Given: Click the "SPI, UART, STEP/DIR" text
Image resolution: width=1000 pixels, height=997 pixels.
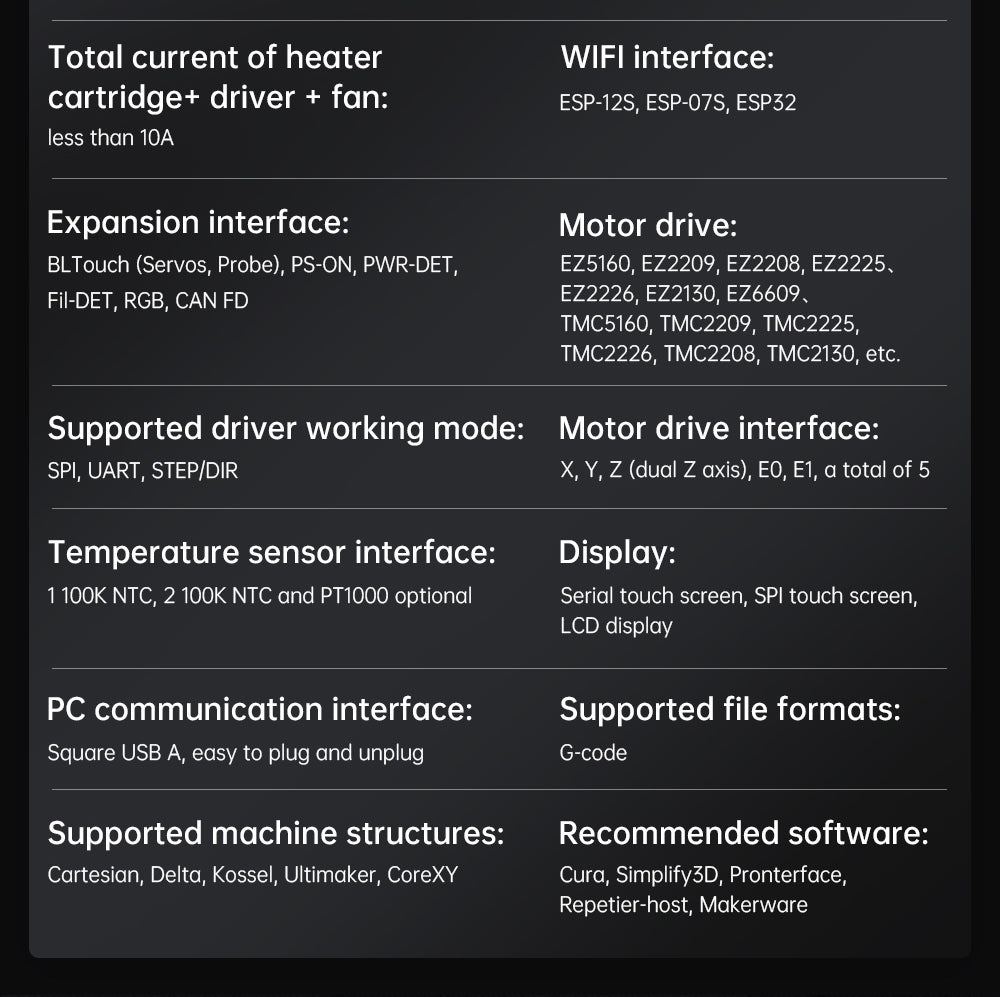Looking at the screenshot, I should pyautogui.click(x=142, y=470).
